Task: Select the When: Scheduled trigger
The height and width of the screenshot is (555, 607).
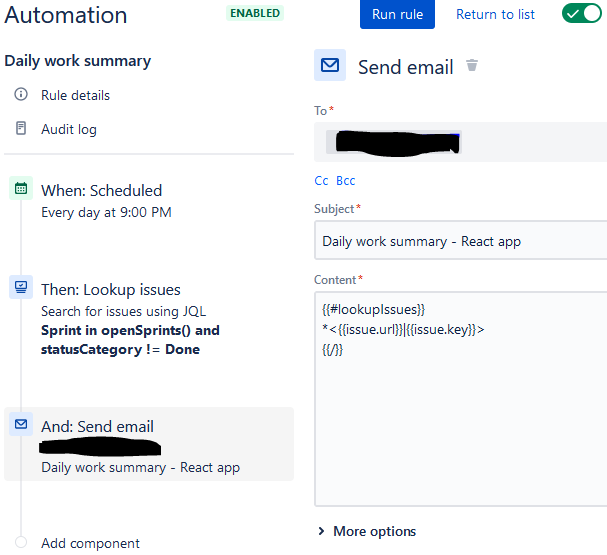Action: [101, 190]
